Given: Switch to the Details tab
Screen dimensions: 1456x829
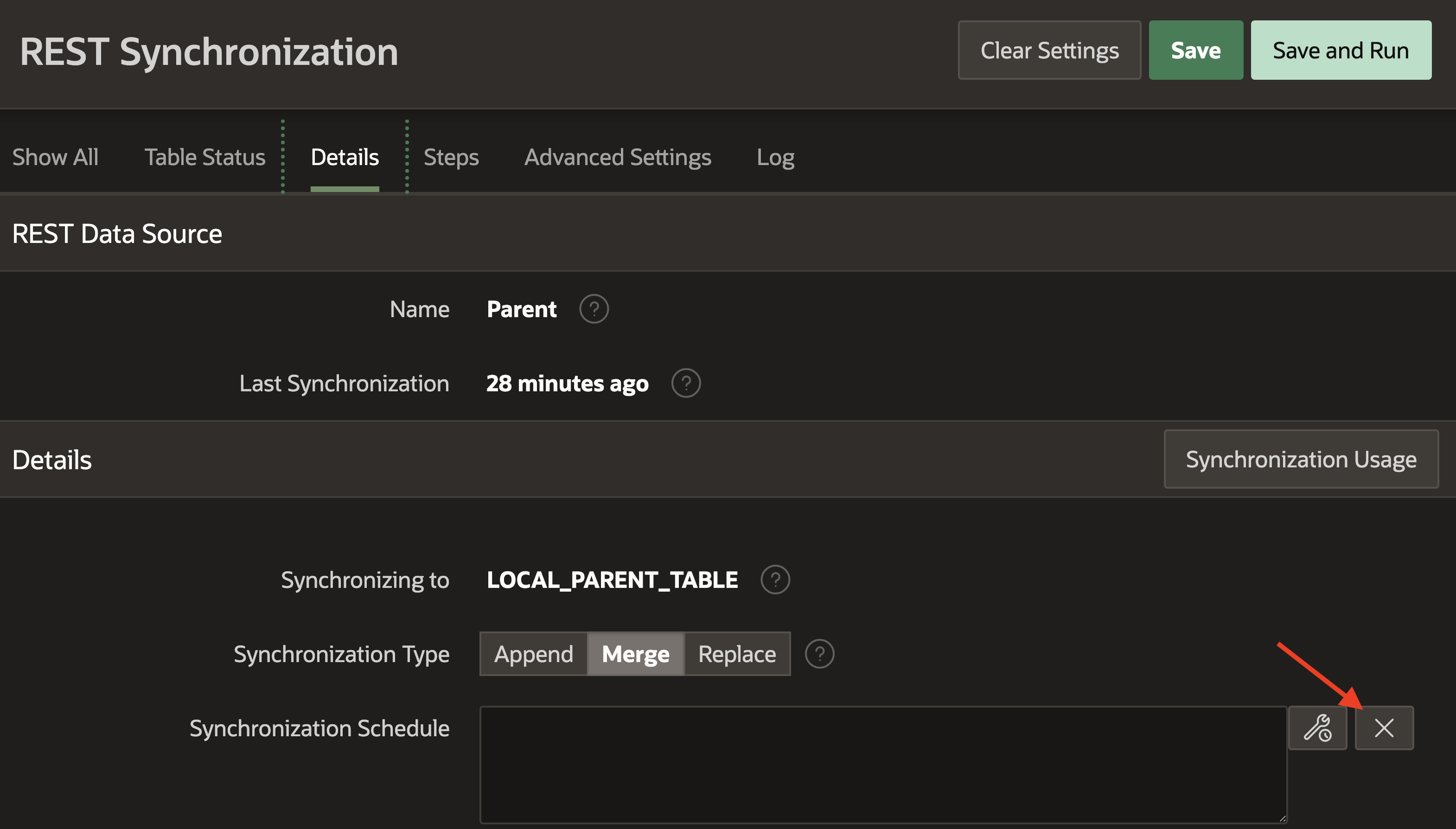Looking at the screenshot, I should click(345, 157).
